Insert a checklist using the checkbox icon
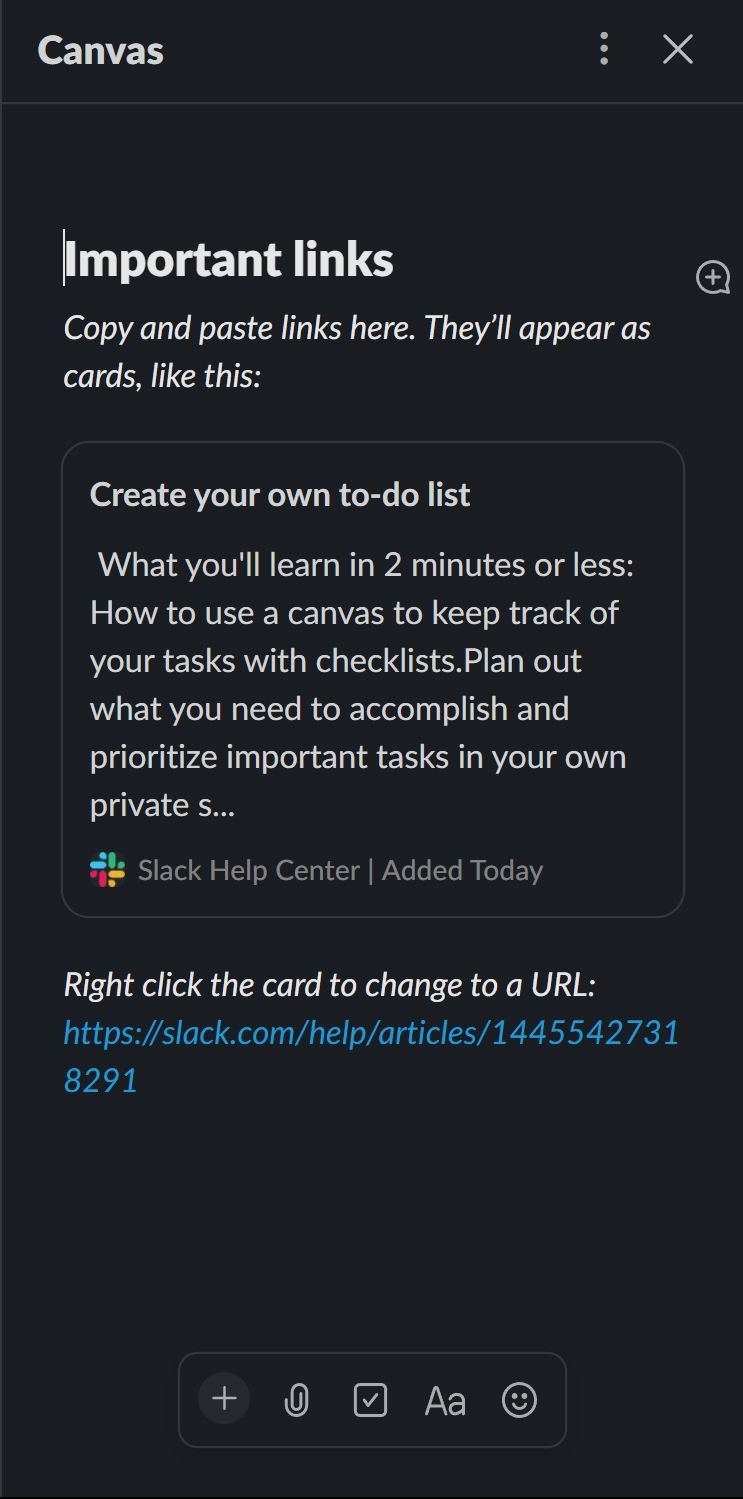The image size is (743, 1499). (x=371, y=1399)
